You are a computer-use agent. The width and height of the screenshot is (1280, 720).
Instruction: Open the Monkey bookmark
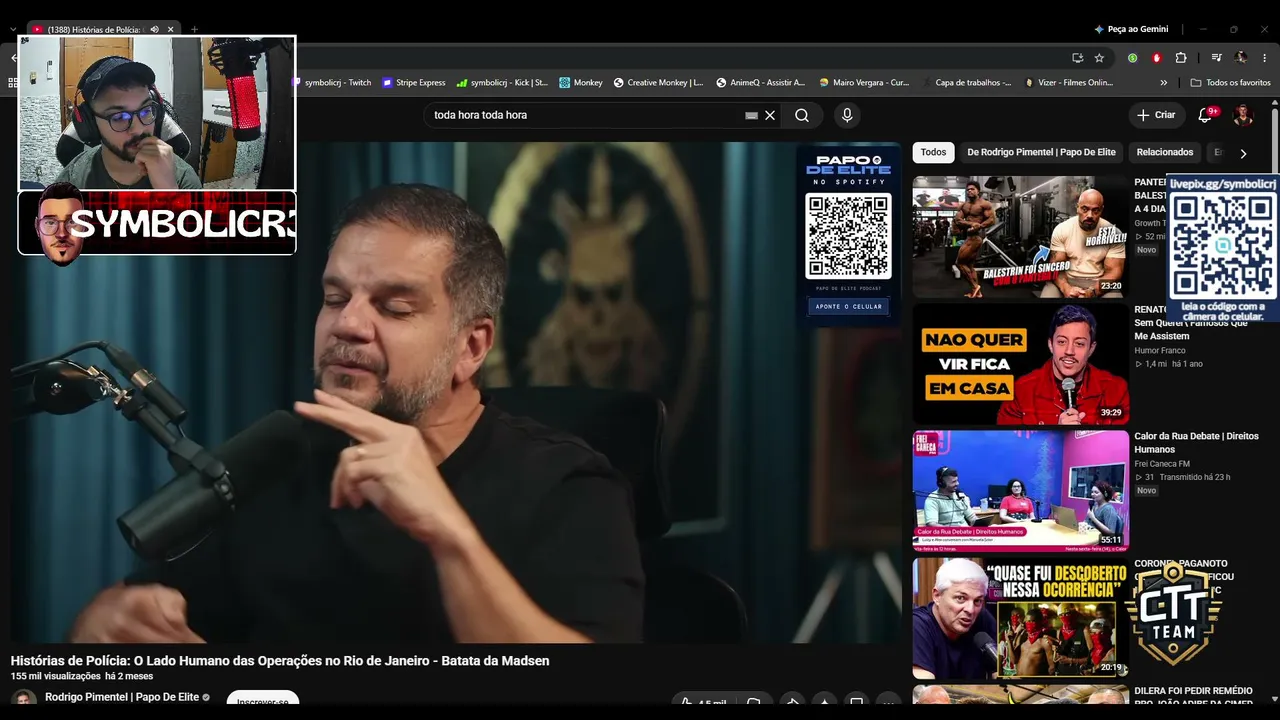pyautogui.click(x=581, y=83)
